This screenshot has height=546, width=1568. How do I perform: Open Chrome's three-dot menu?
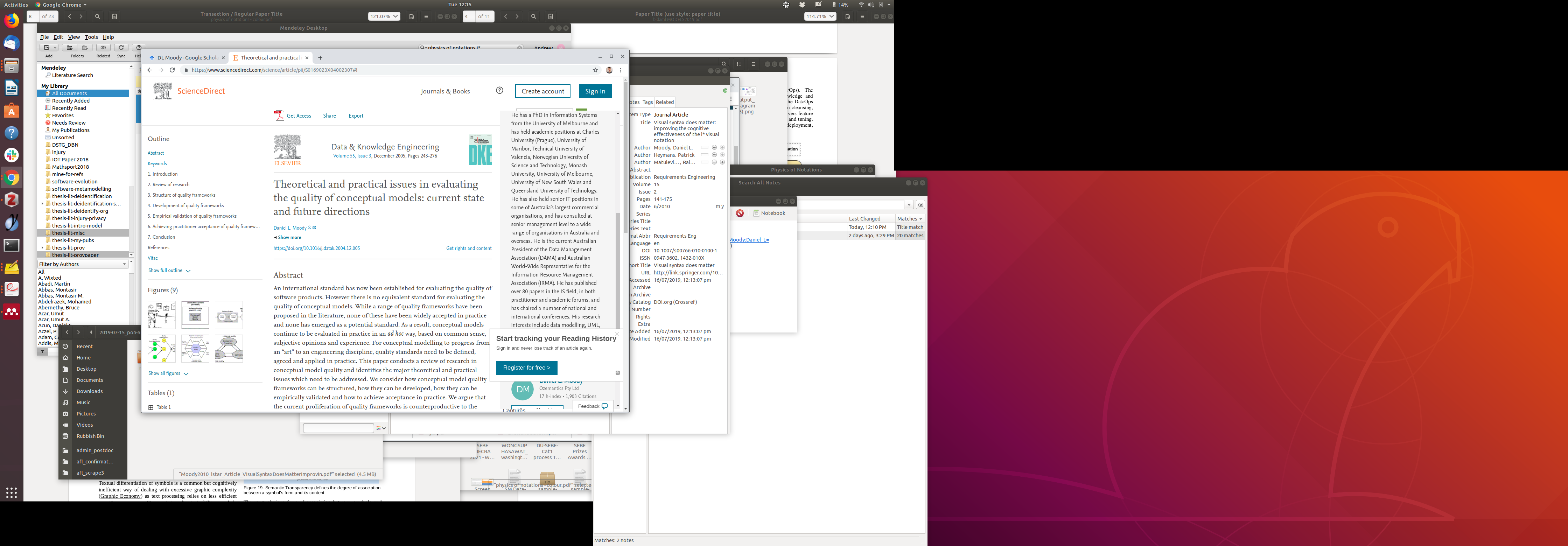pyautogui.click(x=621, y=70)
